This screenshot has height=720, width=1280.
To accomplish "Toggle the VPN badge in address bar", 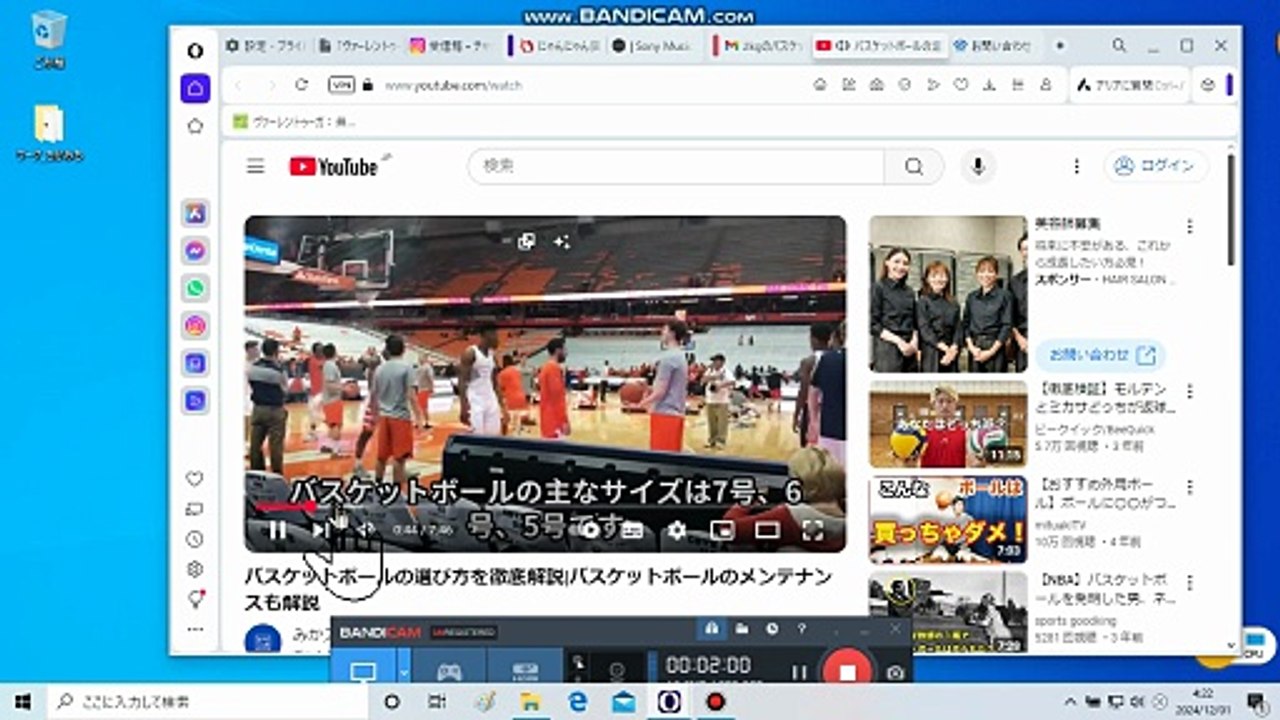I will pyautogui.click(x=341, y=85).
